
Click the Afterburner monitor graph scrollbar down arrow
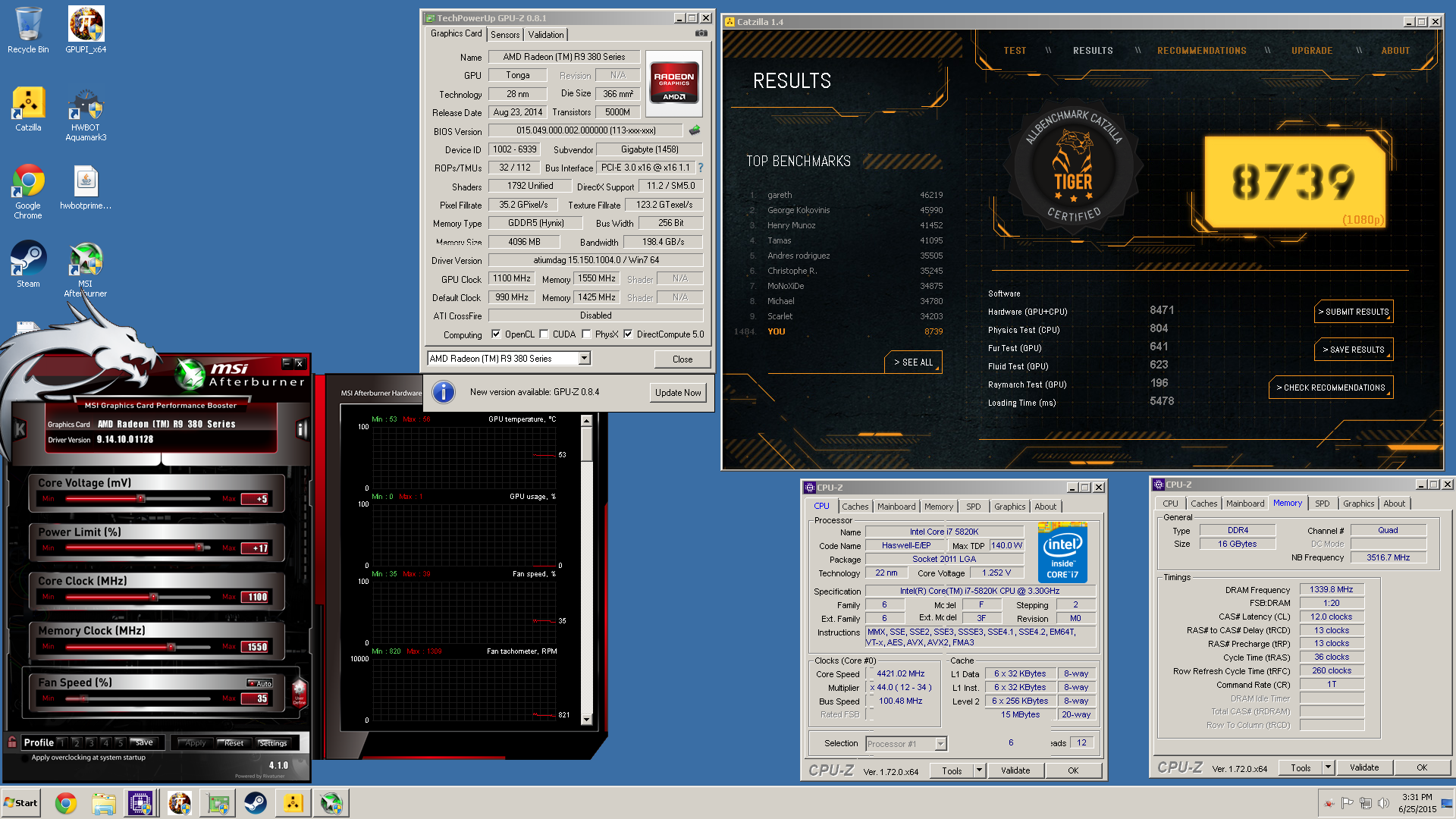point(586,719)
